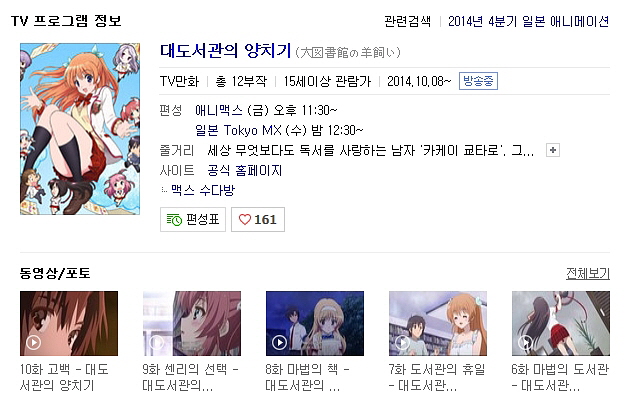Open the 8화 마법의 책 episode title text
This screenshot has width=628, height=403.
click(307, 377)
